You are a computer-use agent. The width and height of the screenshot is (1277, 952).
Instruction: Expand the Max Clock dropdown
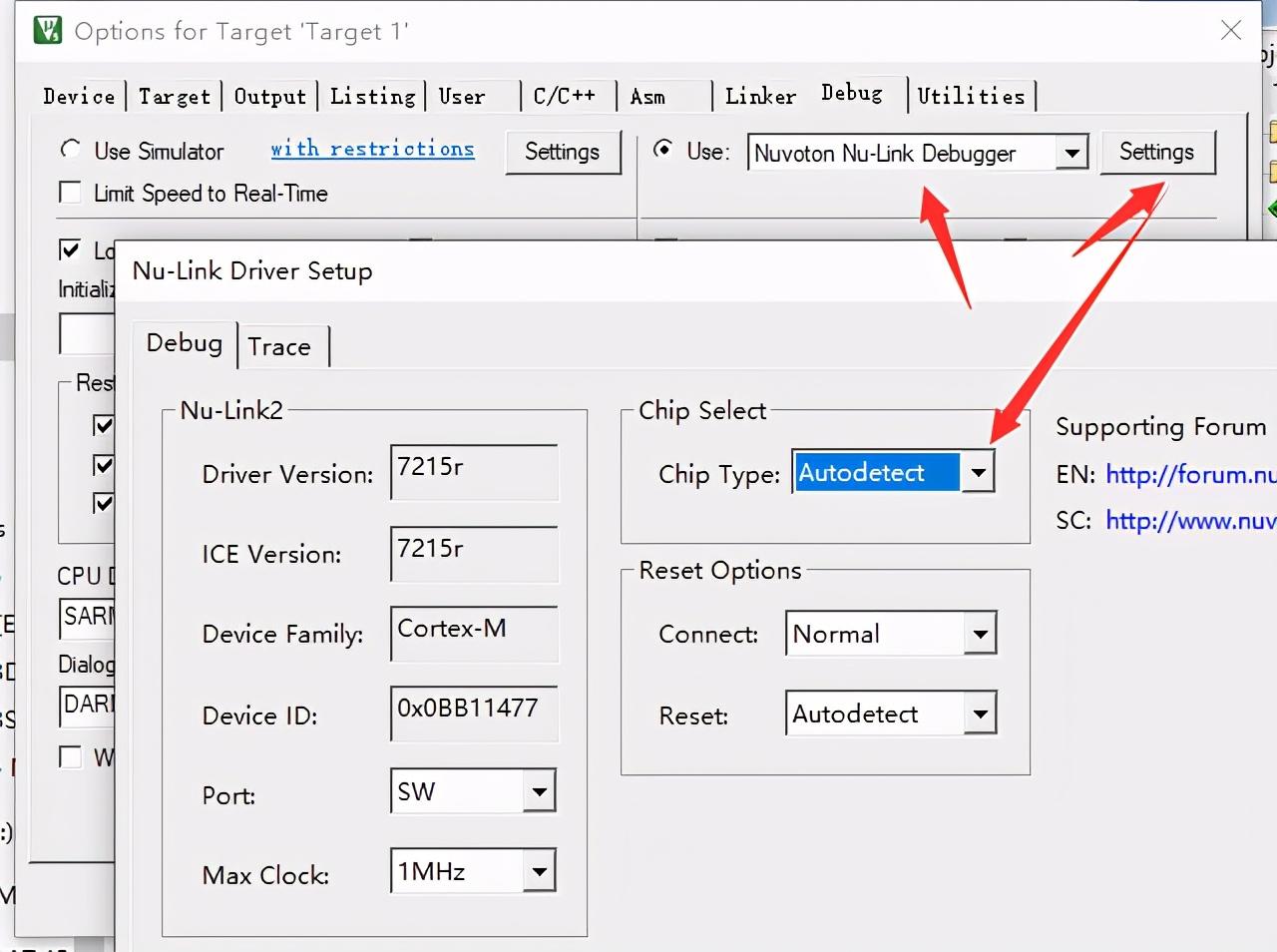[539, 871]
